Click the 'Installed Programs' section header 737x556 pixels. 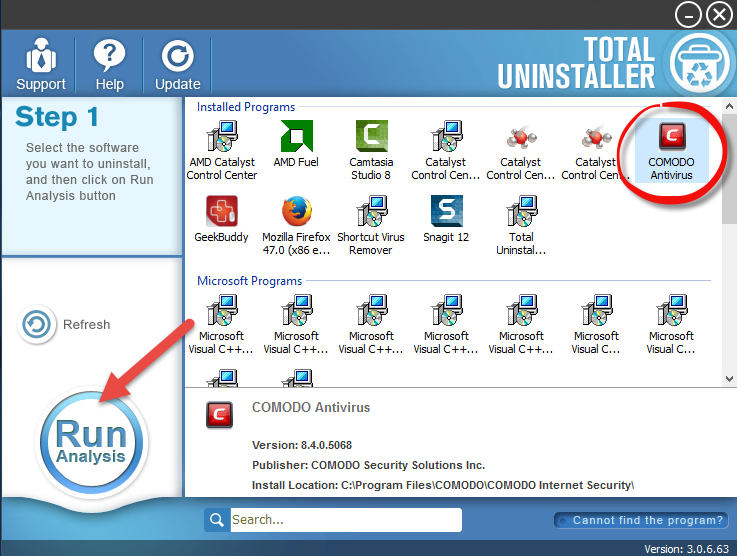(246, 107)
